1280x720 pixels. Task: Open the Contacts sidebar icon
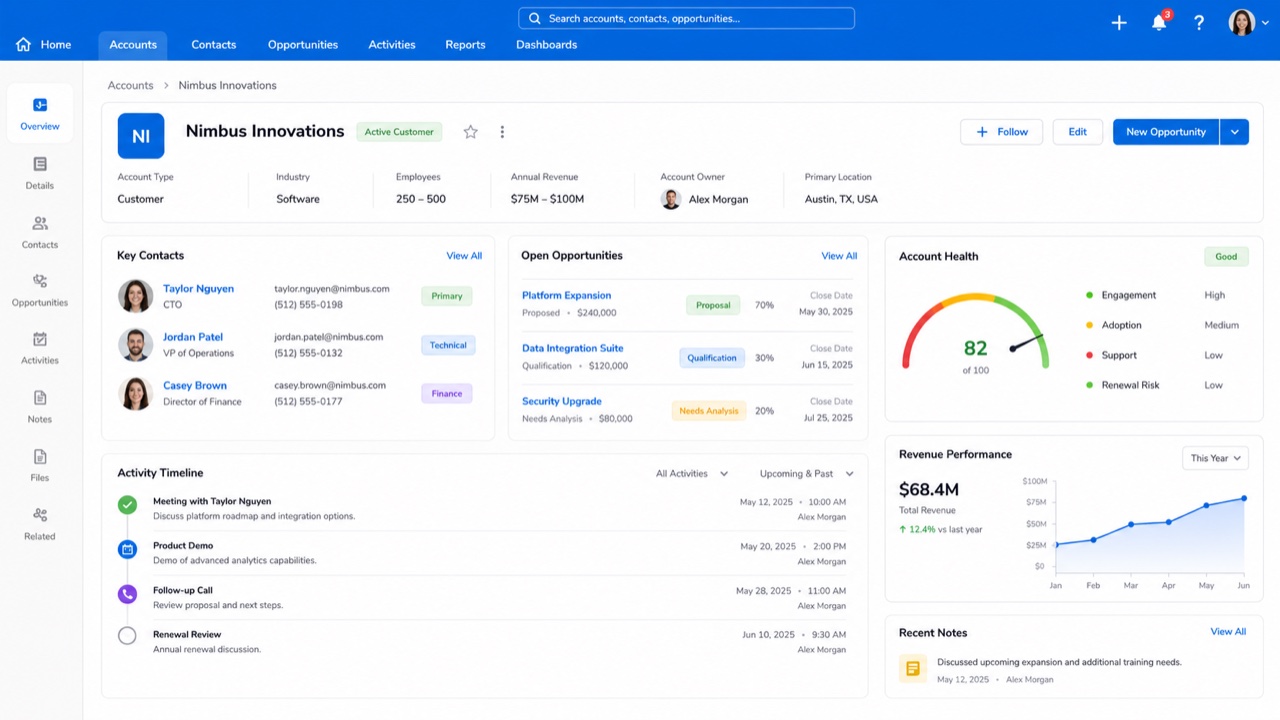pos(40,223)
